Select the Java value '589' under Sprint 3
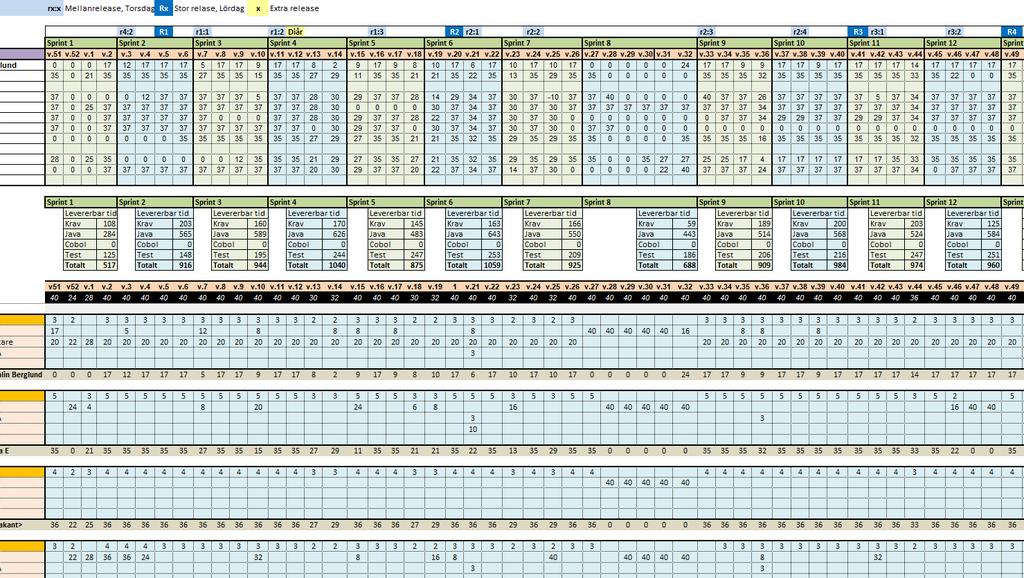The width and height of the screenshot is (1024, 578). coord(259,234)
